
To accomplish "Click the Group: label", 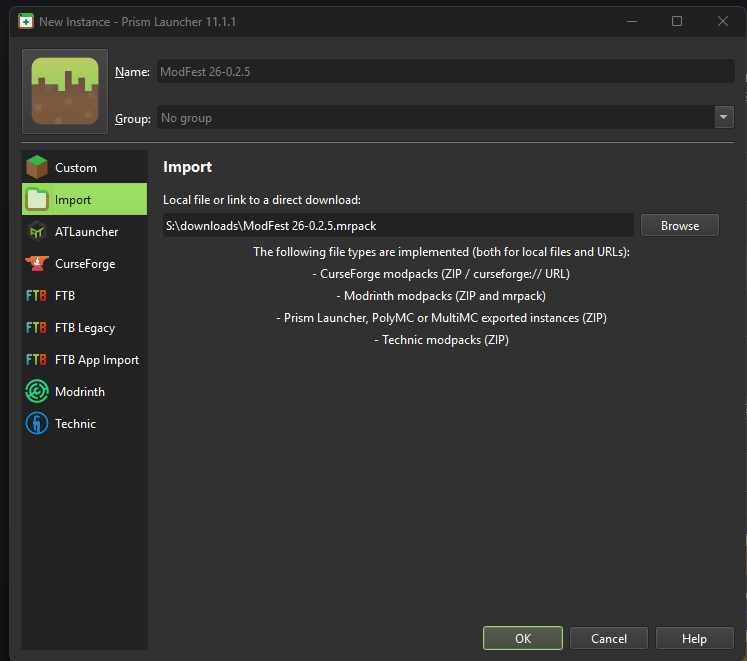I will [x=132, y=118].
